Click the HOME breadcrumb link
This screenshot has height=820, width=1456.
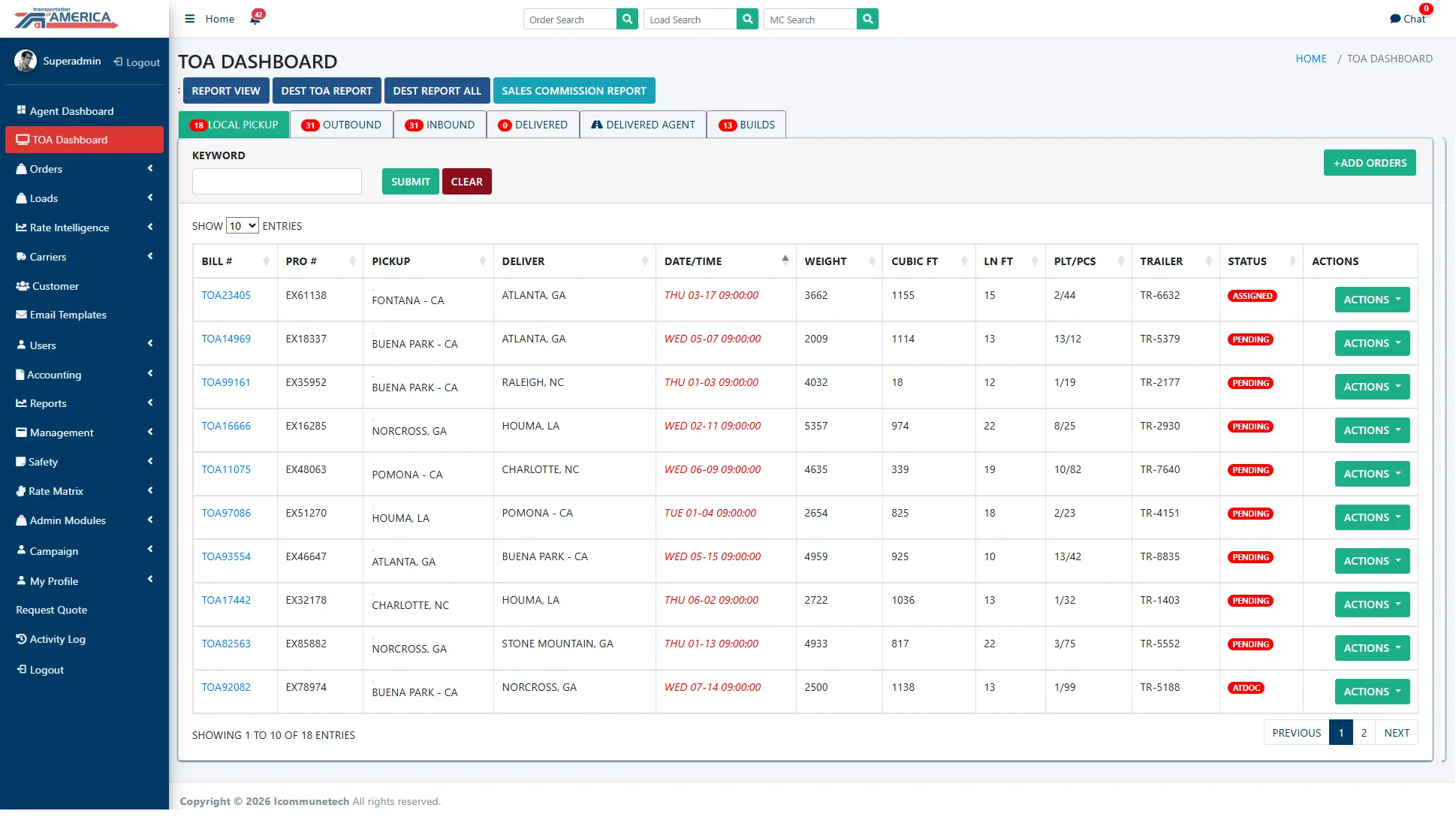[1311, 59]
